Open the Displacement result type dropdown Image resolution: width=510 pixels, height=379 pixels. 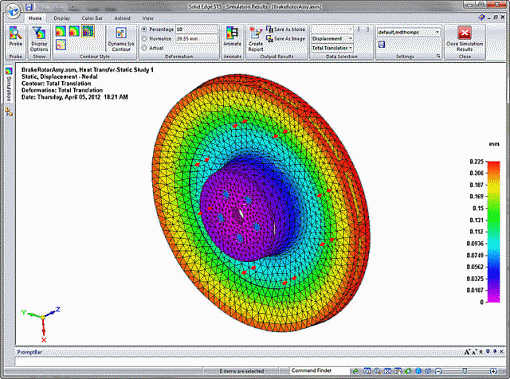(x=332, y=39)
